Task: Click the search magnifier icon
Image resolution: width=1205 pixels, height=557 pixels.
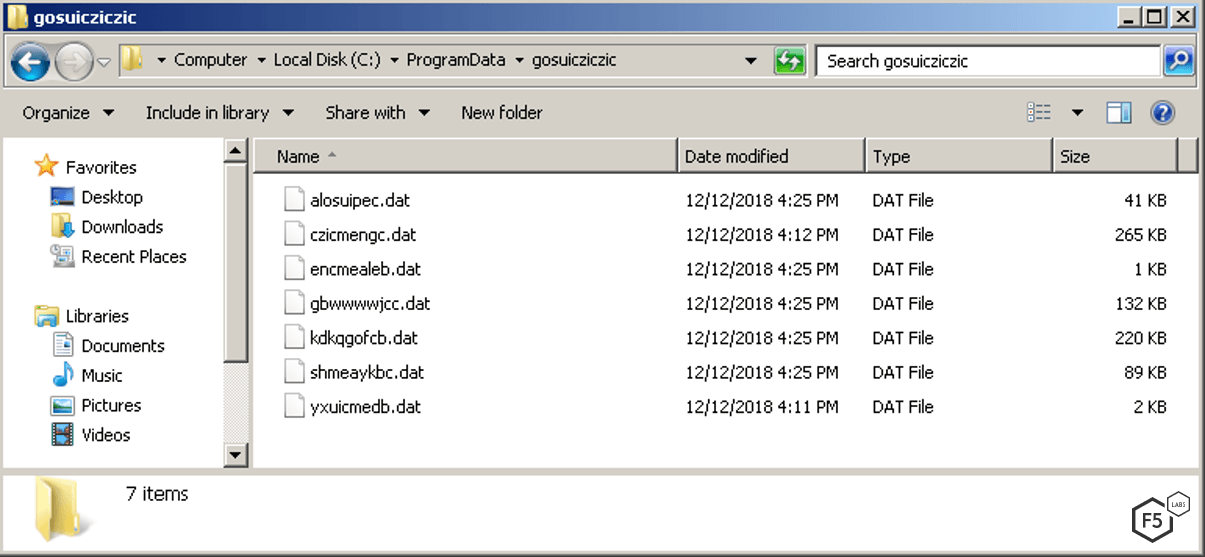Action: tap(1177, 61)
